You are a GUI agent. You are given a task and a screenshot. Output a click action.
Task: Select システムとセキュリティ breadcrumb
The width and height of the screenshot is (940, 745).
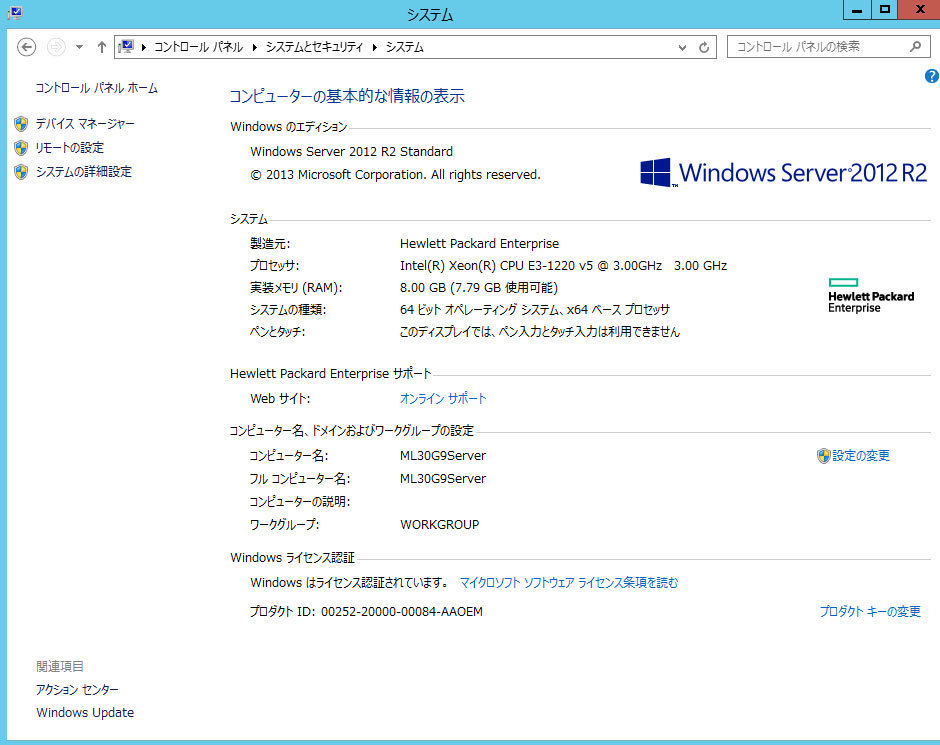point(314,47)
